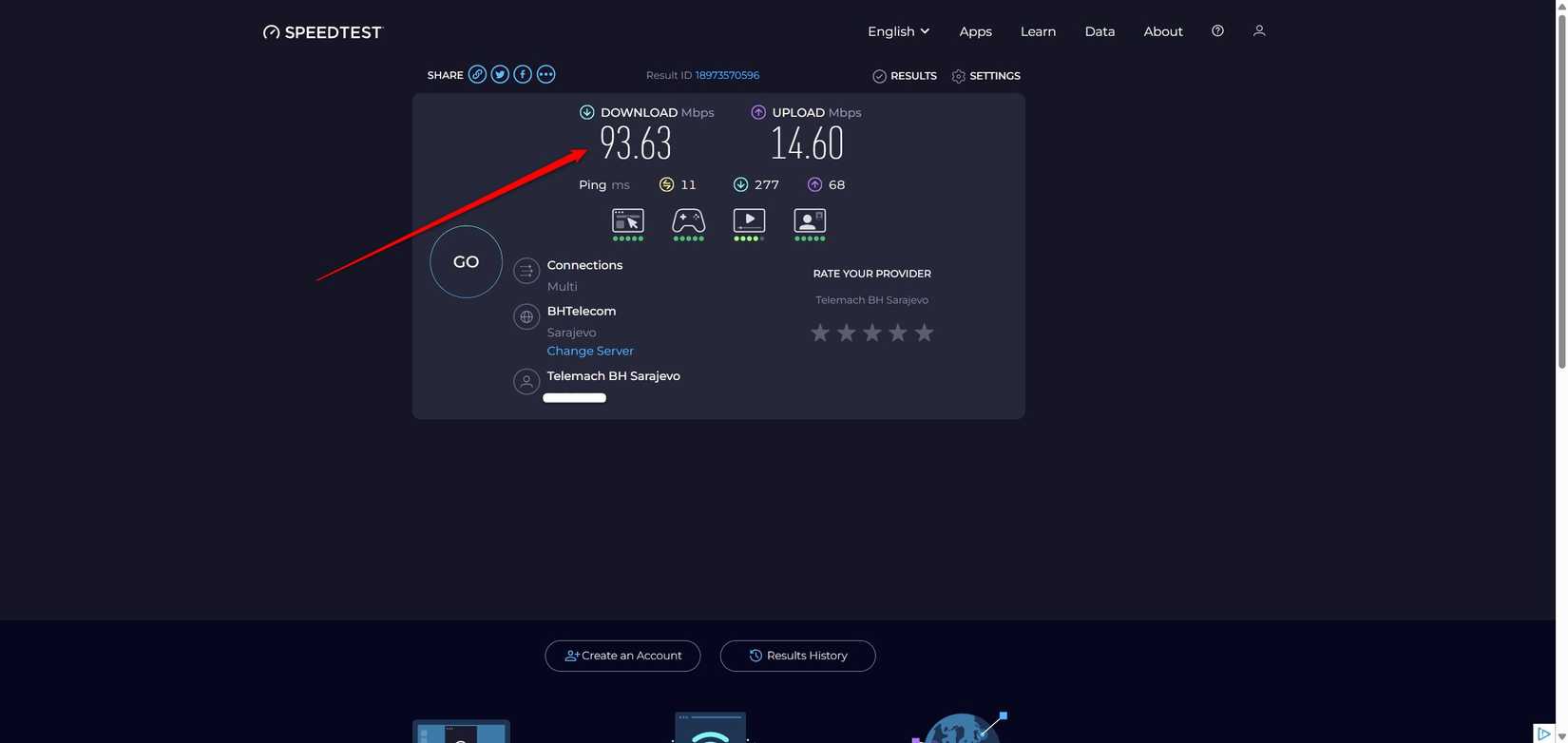
Task: Click the 93.63 download speed value
Action: pos(636,143)
